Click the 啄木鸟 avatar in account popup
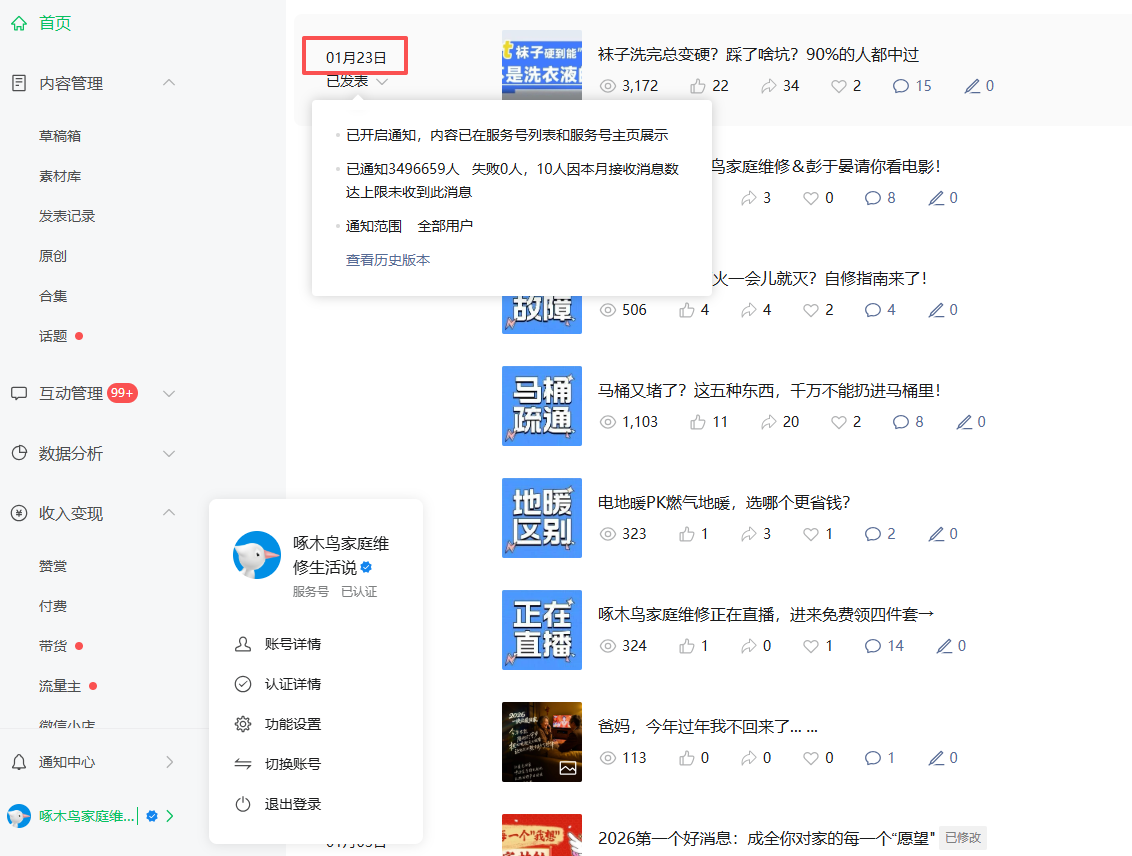Viewport: 1132px width, 856px height. point(257,555)
